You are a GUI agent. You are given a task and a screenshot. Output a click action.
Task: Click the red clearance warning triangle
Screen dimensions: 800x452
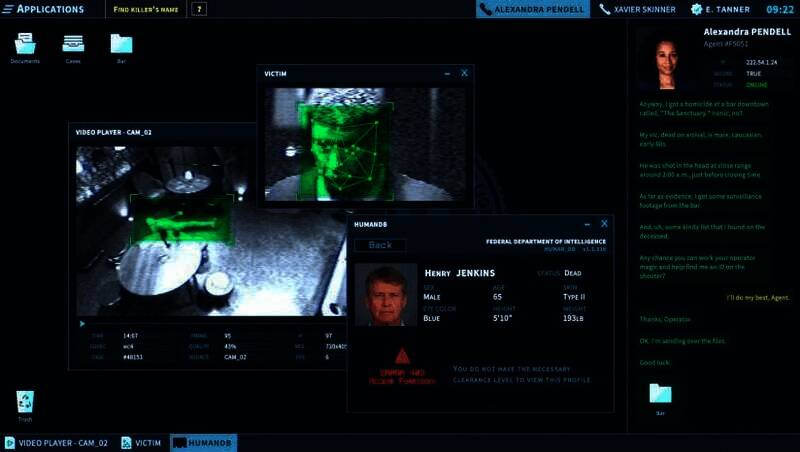point(401,356)
